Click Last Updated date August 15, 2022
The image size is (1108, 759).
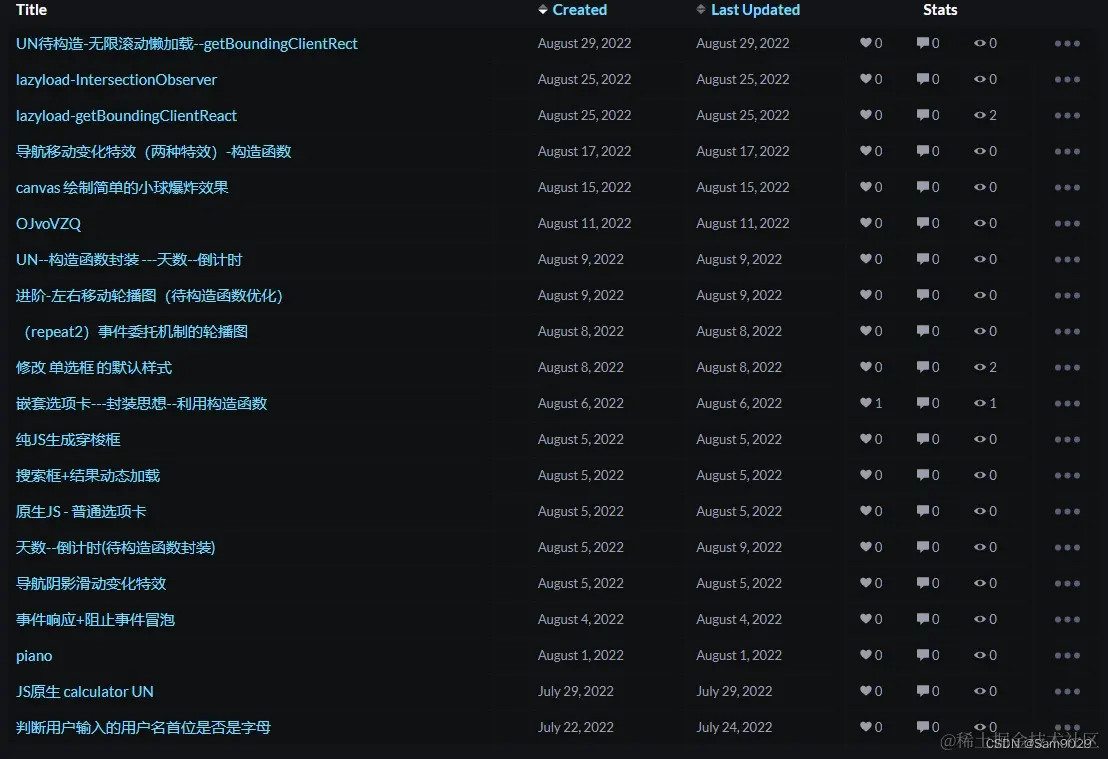[743, 187]
